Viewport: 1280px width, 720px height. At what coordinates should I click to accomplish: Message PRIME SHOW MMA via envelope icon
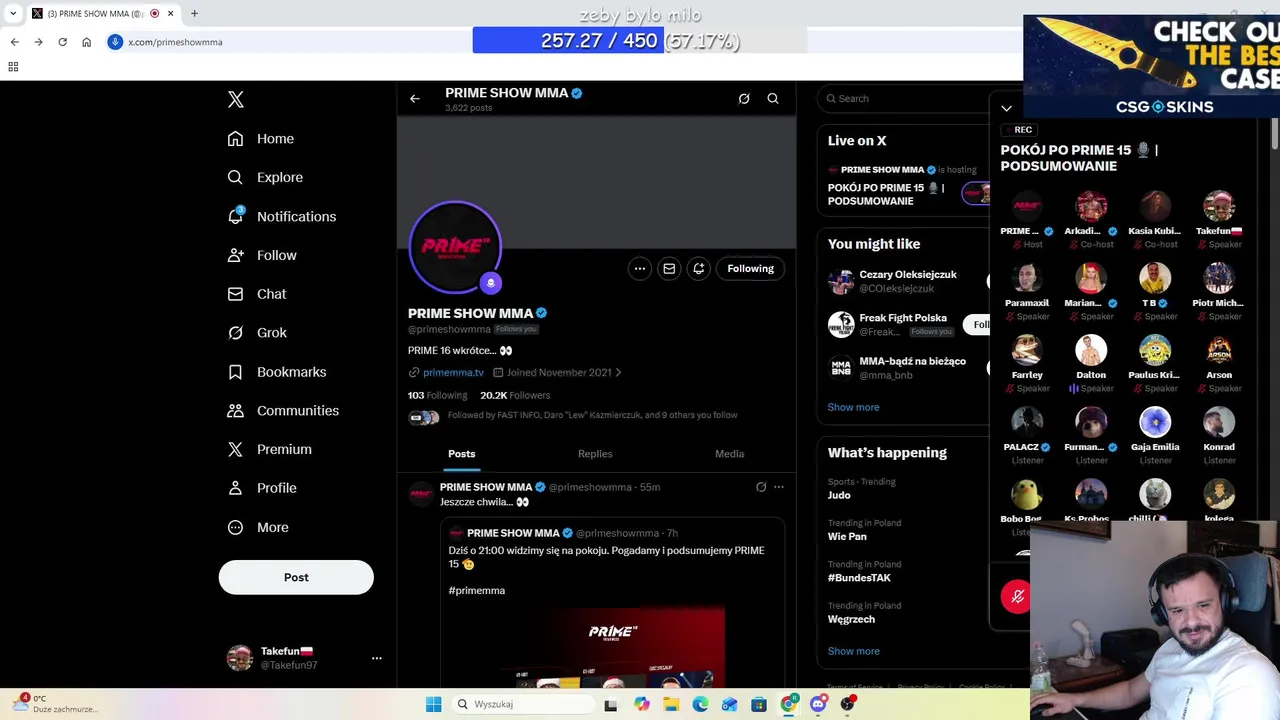669,268
